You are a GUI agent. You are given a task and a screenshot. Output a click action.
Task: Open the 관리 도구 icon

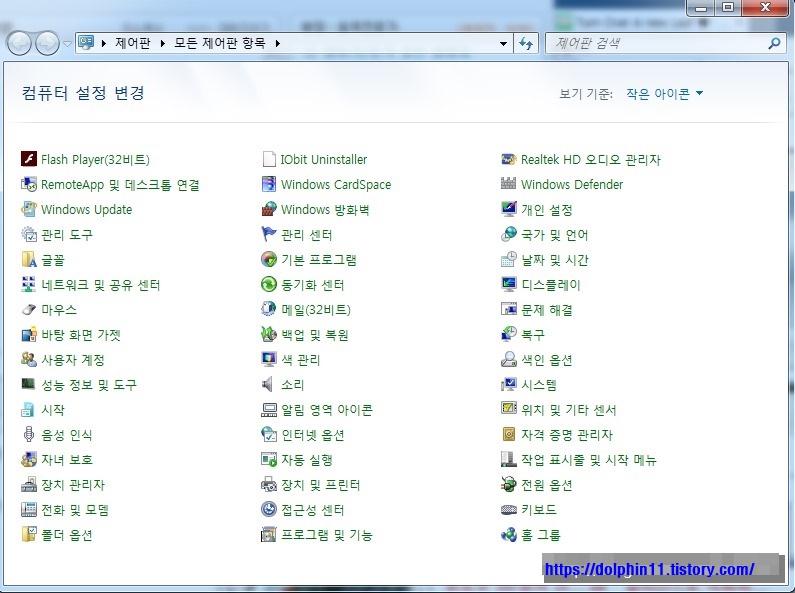(29, 234)
